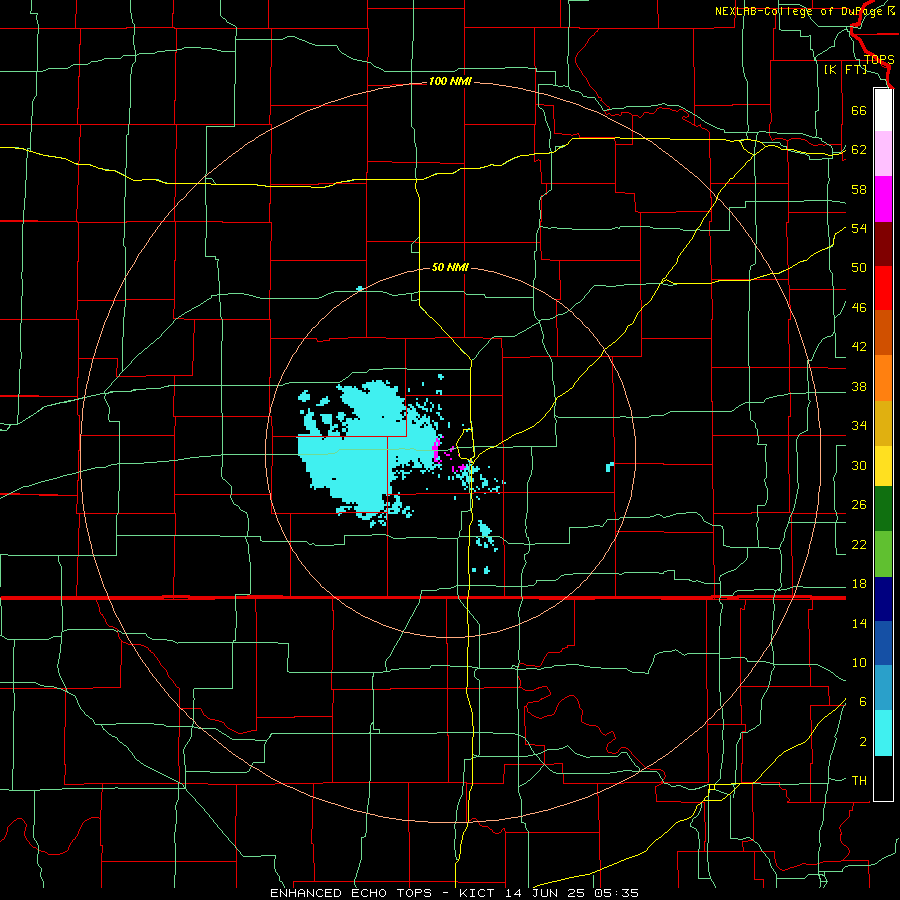
Task: Select the dark red 50-54 kft swatch
Action: tap(883, 244)
